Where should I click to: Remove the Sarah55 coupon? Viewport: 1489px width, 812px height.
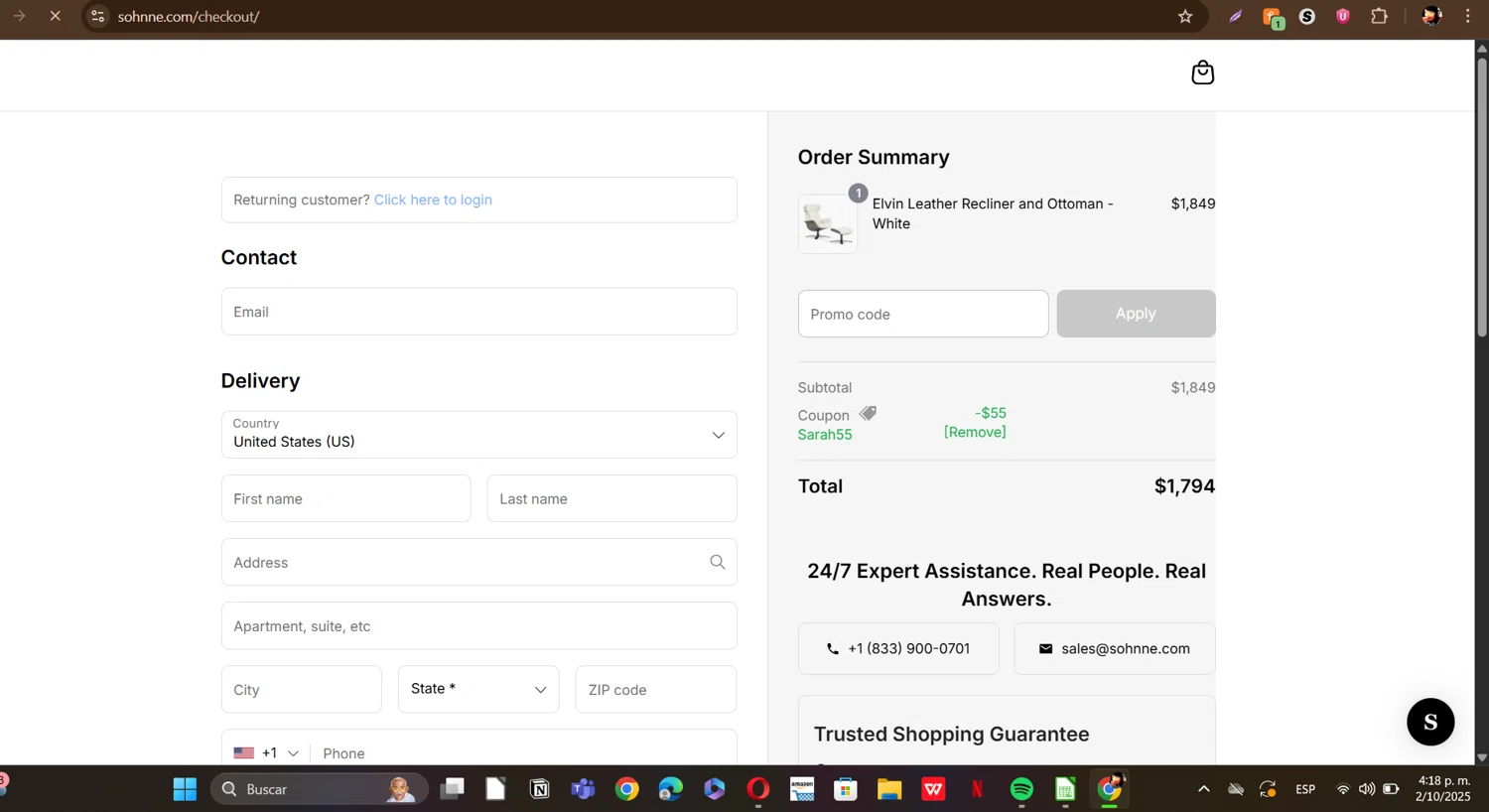(x=975, y=432)
